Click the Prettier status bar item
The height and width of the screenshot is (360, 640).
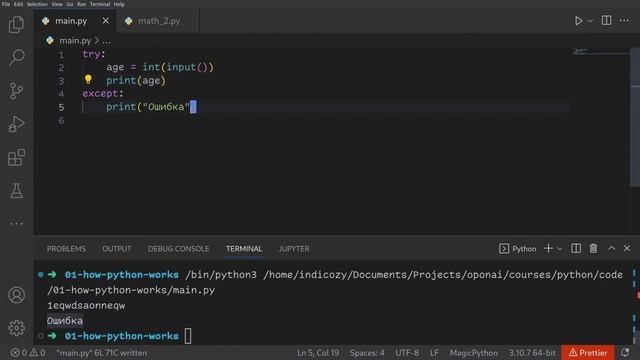tap(588, 353)
